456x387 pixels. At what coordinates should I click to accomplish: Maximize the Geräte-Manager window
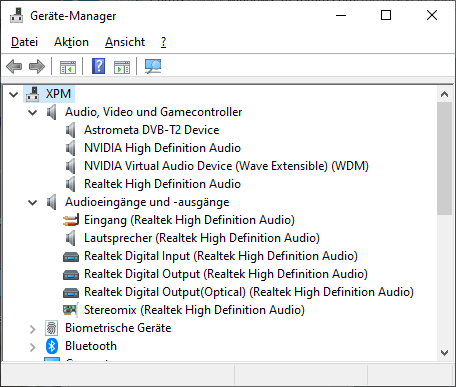click(x=386, y=15)
